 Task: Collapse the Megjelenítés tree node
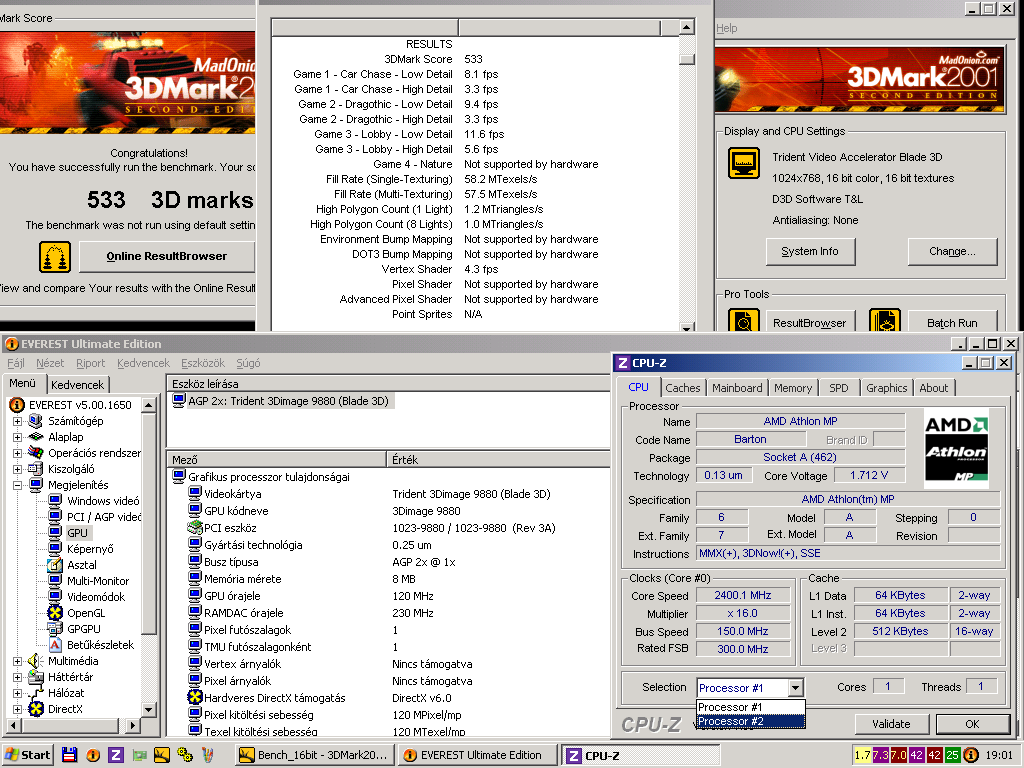pyautogui.click(x=18, y=485)
